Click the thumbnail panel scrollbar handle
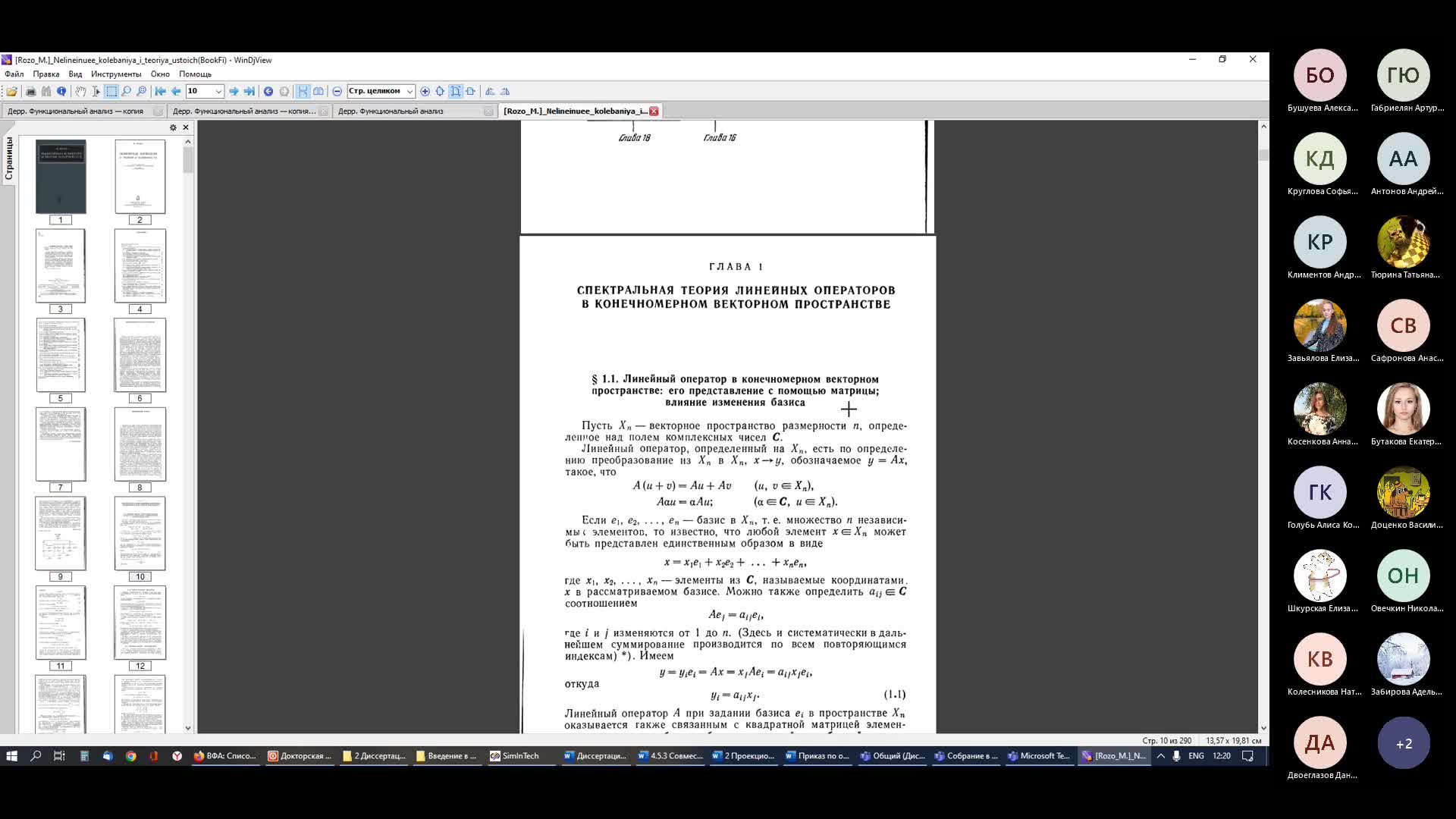The height and width of the screenshot is (819, 1456). click(188, 160)
